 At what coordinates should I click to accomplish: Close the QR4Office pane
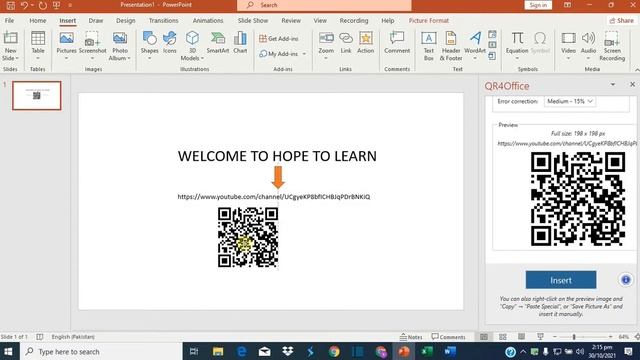point(632,84)
